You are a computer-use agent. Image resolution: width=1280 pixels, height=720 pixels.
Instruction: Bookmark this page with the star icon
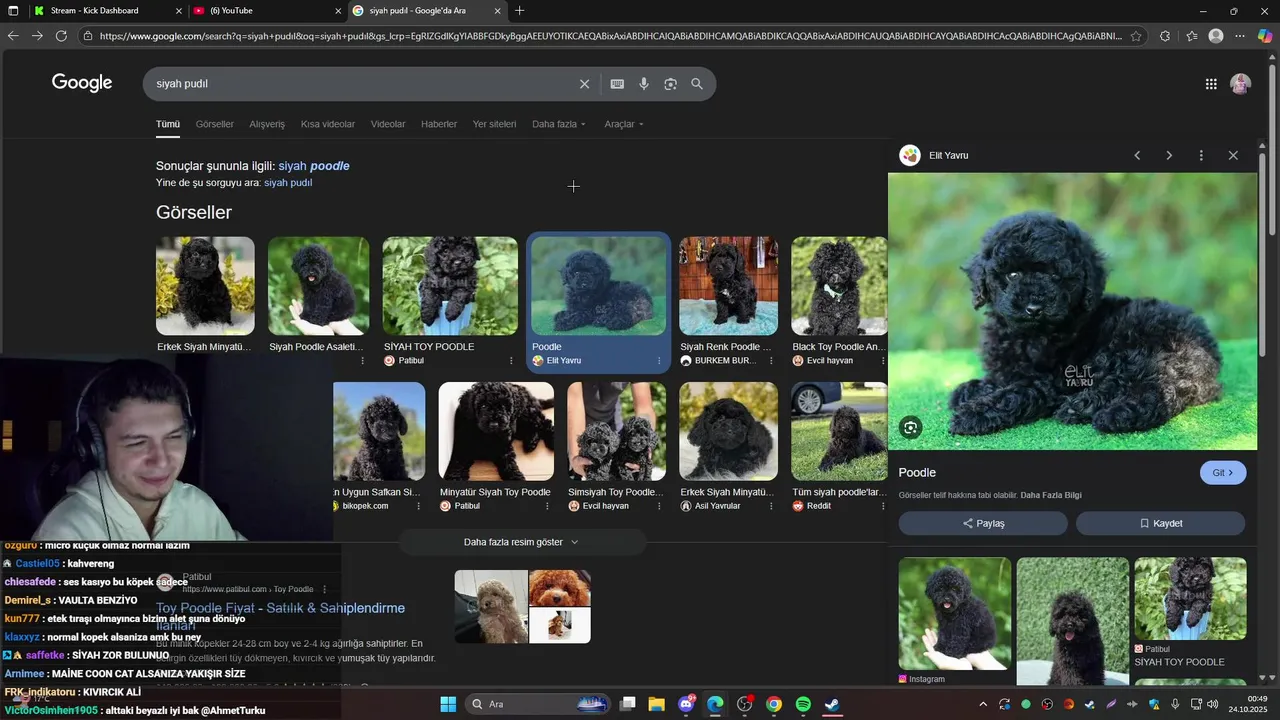click(x=1136, y=36)
